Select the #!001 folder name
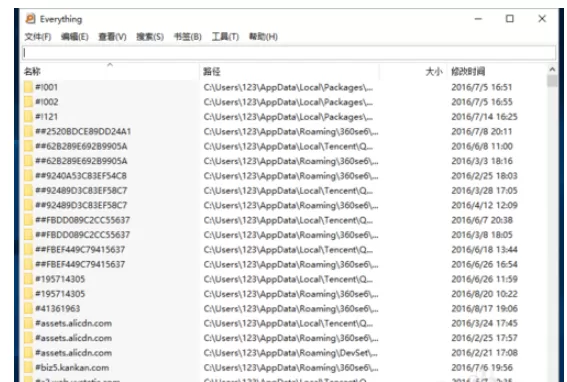This screenshot has width=567, height=382. point(47,87)
